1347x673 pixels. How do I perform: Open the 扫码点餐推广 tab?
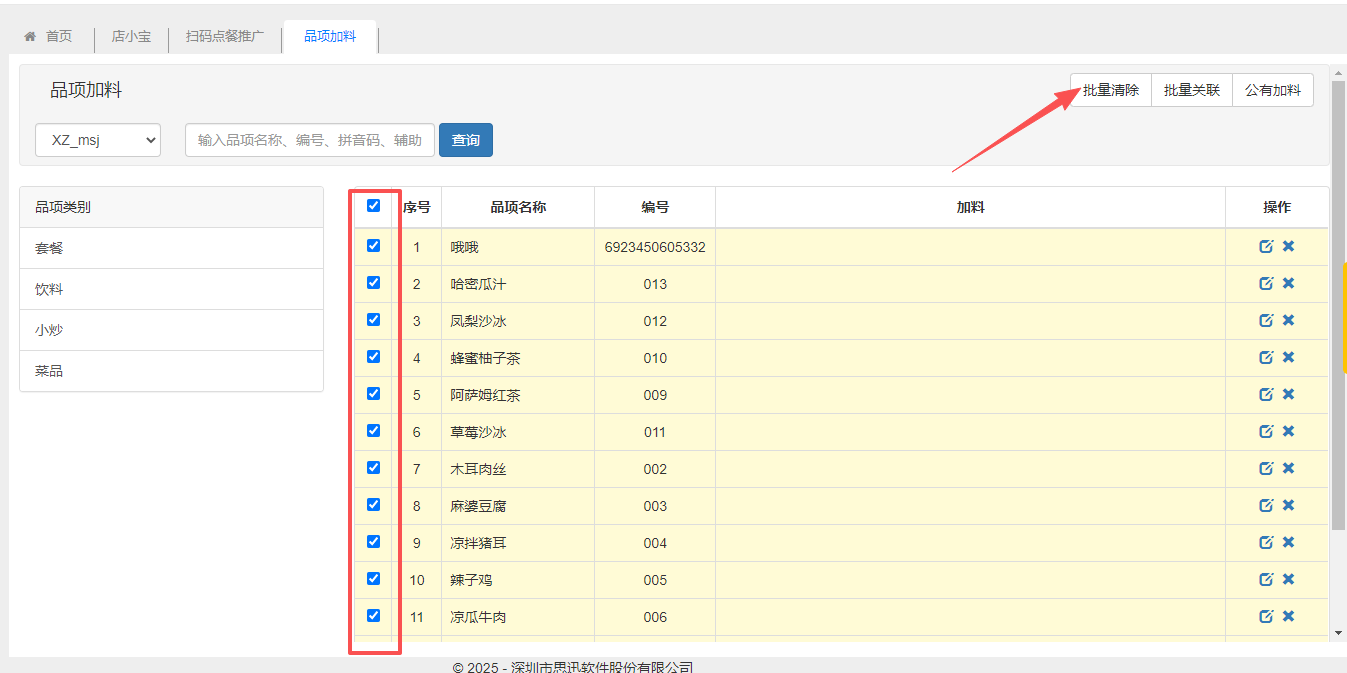point(225,37)
